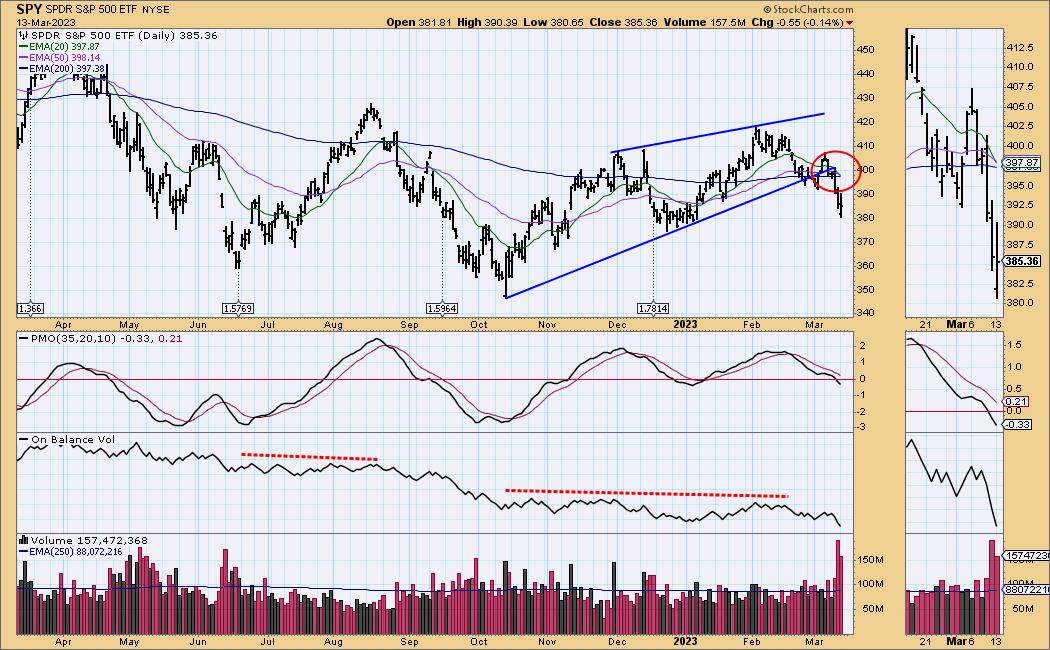Image resolution: width=1050 pixels, height=650 pixels.
Task: Click the 1.5769 cycle label
Action: point(238,309)
